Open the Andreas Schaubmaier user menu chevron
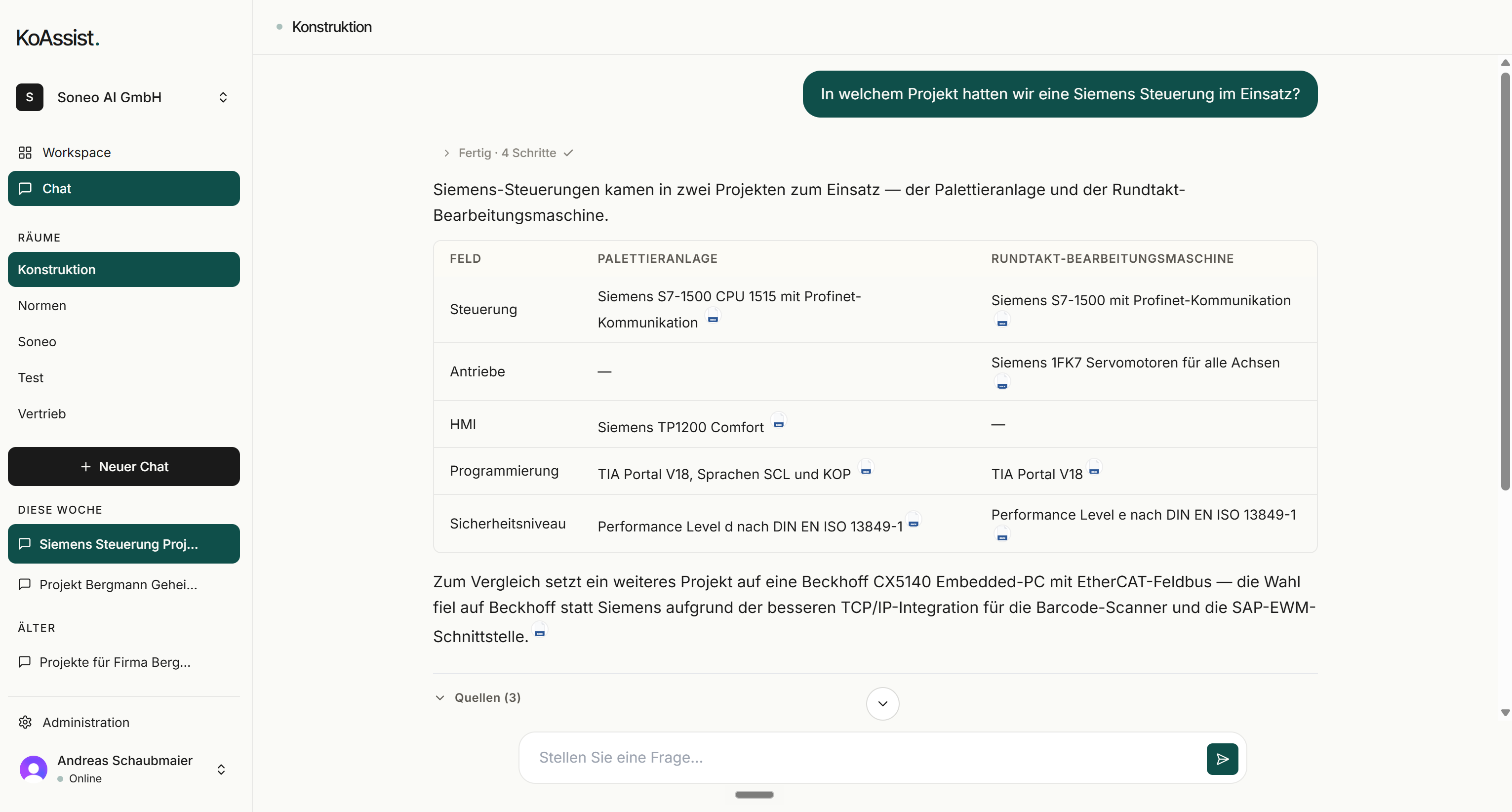The width and height of the screenshot is (1512, 812). (221, 769)
